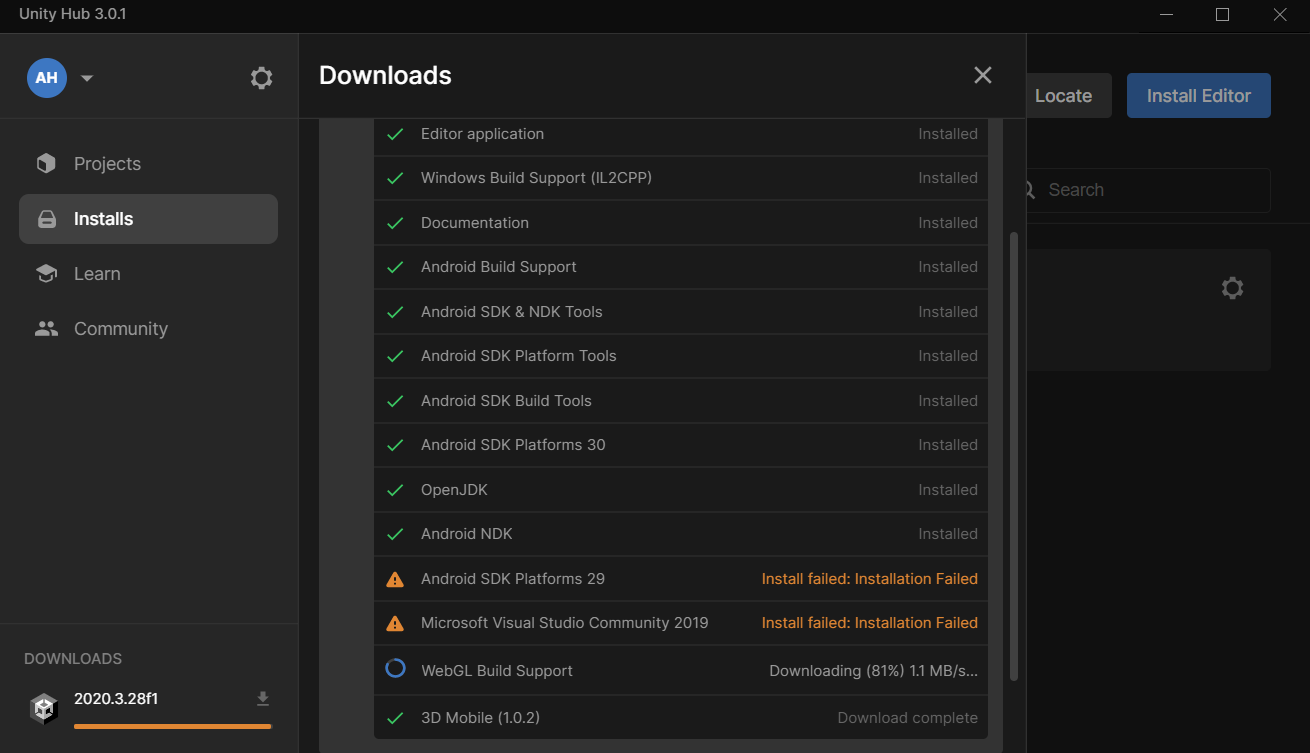Focus the Search installs field
The image size is (1310, 753).
1150,190
